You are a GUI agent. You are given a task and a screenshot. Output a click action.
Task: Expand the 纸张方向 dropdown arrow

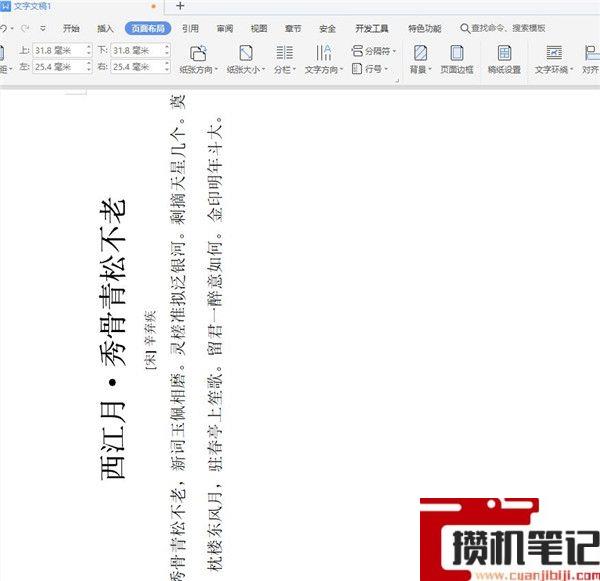tap(216, 70)
